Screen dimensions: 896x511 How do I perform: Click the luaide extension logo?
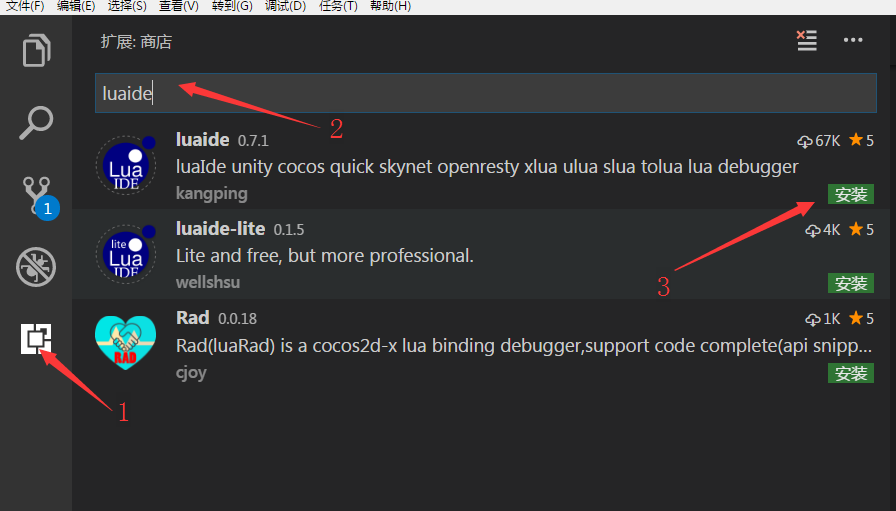(126, 165)
